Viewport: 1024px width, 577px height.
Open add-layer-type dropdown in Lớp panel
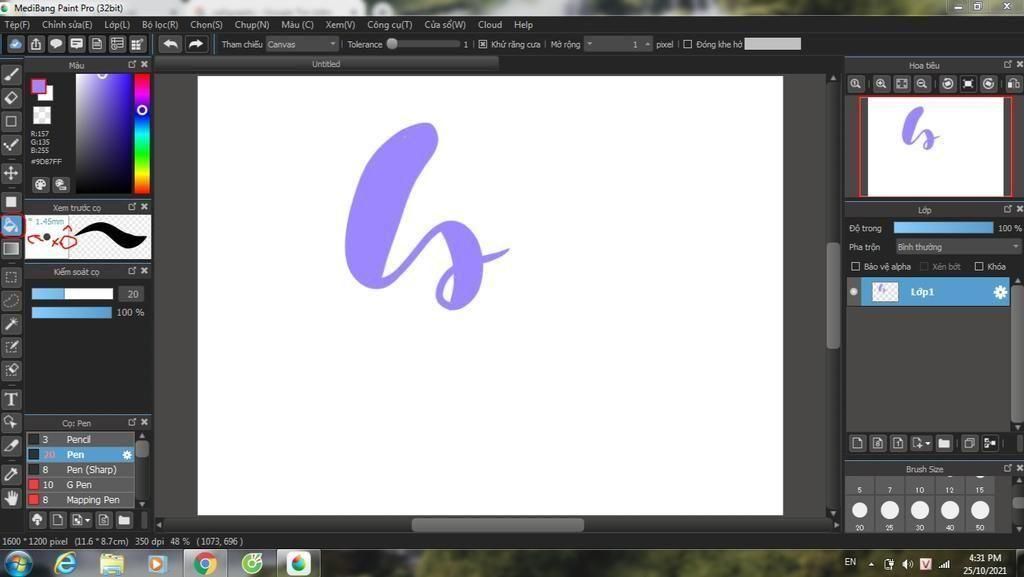(921, 443)
